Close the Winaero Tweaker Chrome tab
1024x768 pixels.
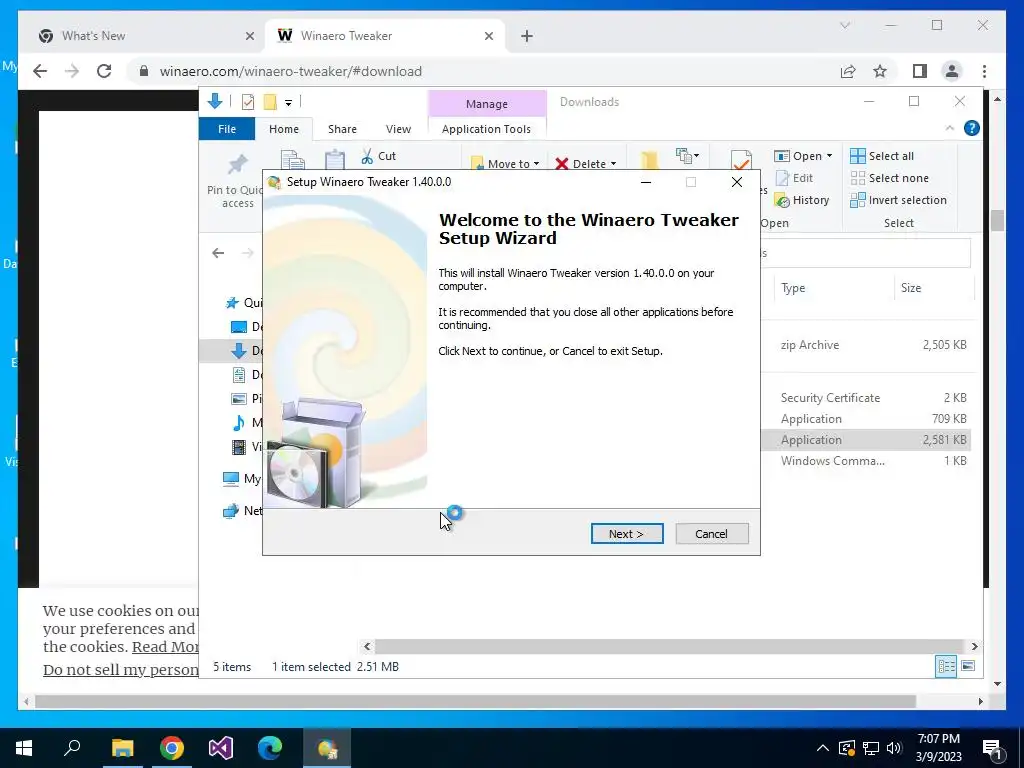tap(488, 36)
